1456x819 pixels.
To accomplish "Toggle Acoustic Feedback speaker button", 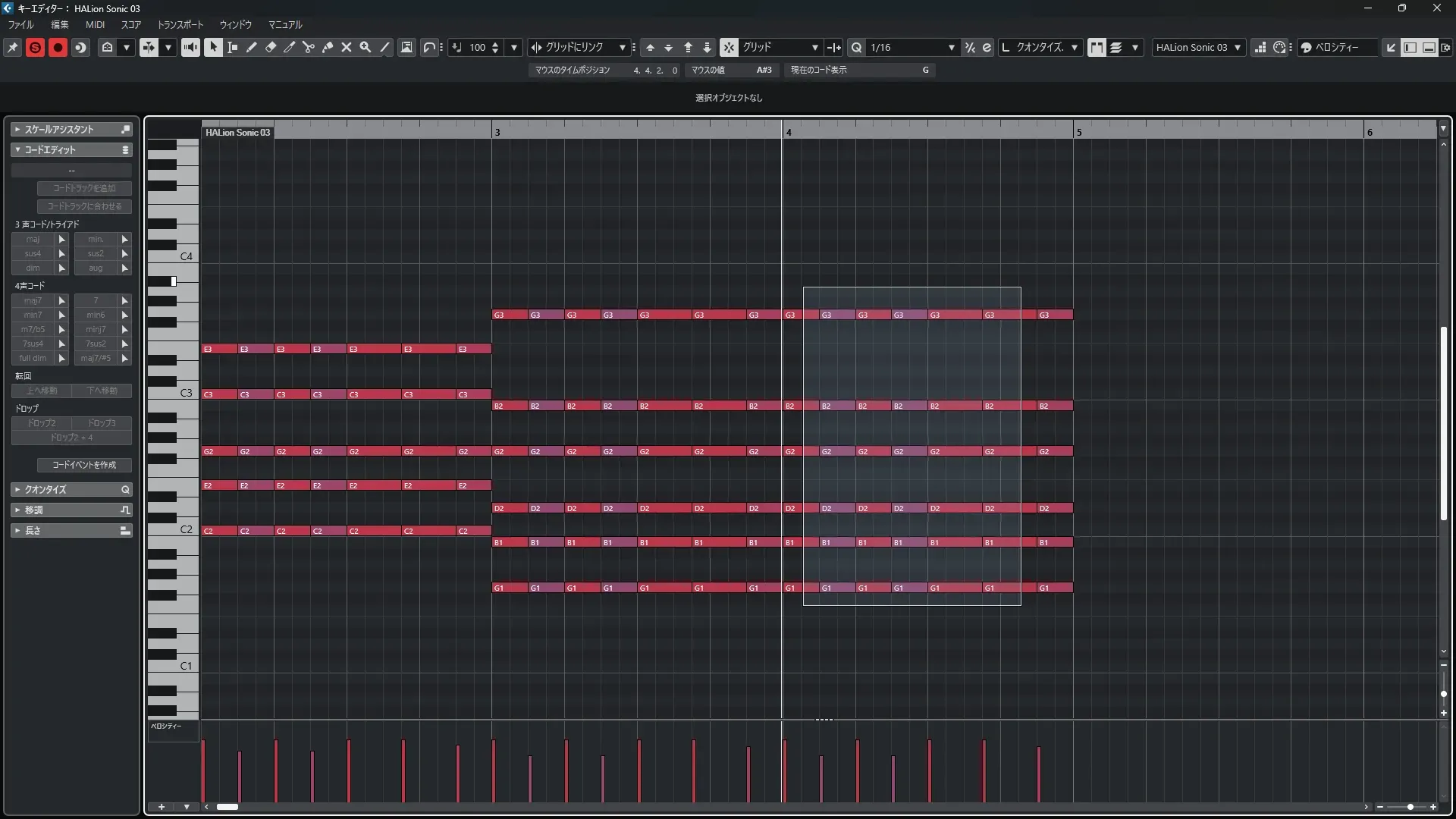I will pyautogui.click(x=190, y=47).
